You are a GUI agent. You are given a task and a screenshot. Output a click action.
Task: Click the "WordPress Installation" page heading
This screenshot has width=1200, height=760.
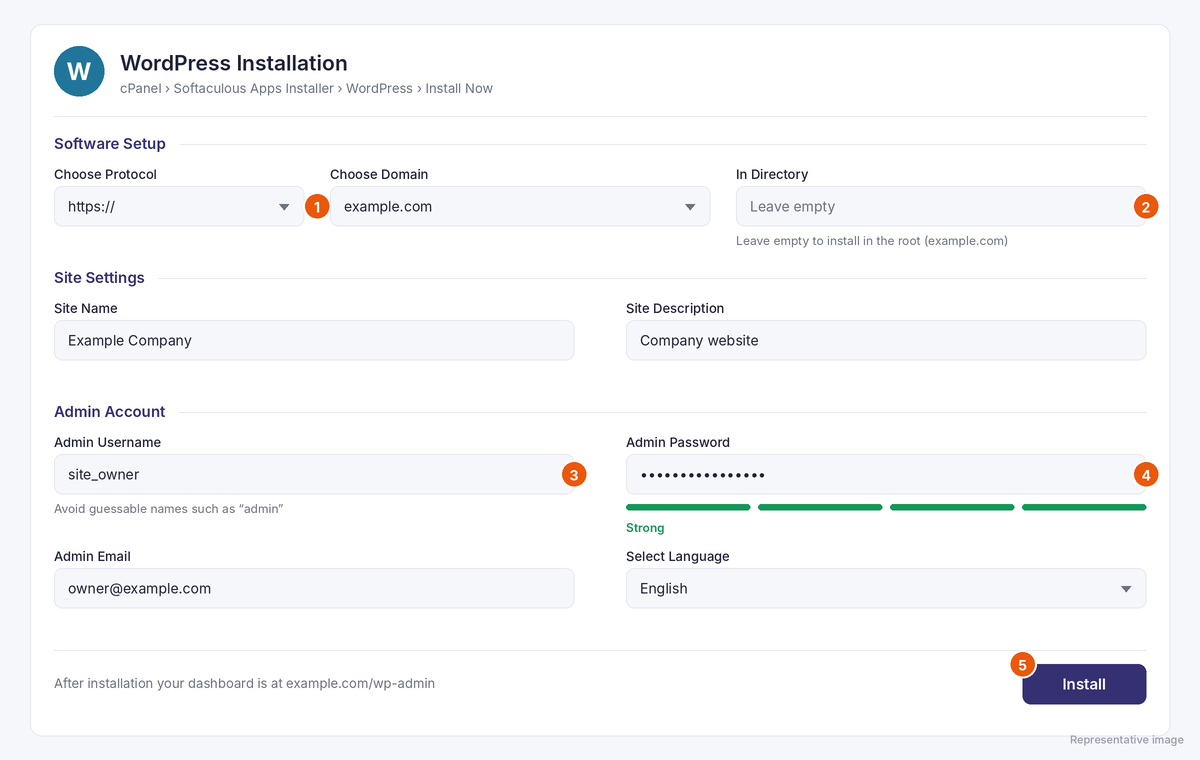234,63
